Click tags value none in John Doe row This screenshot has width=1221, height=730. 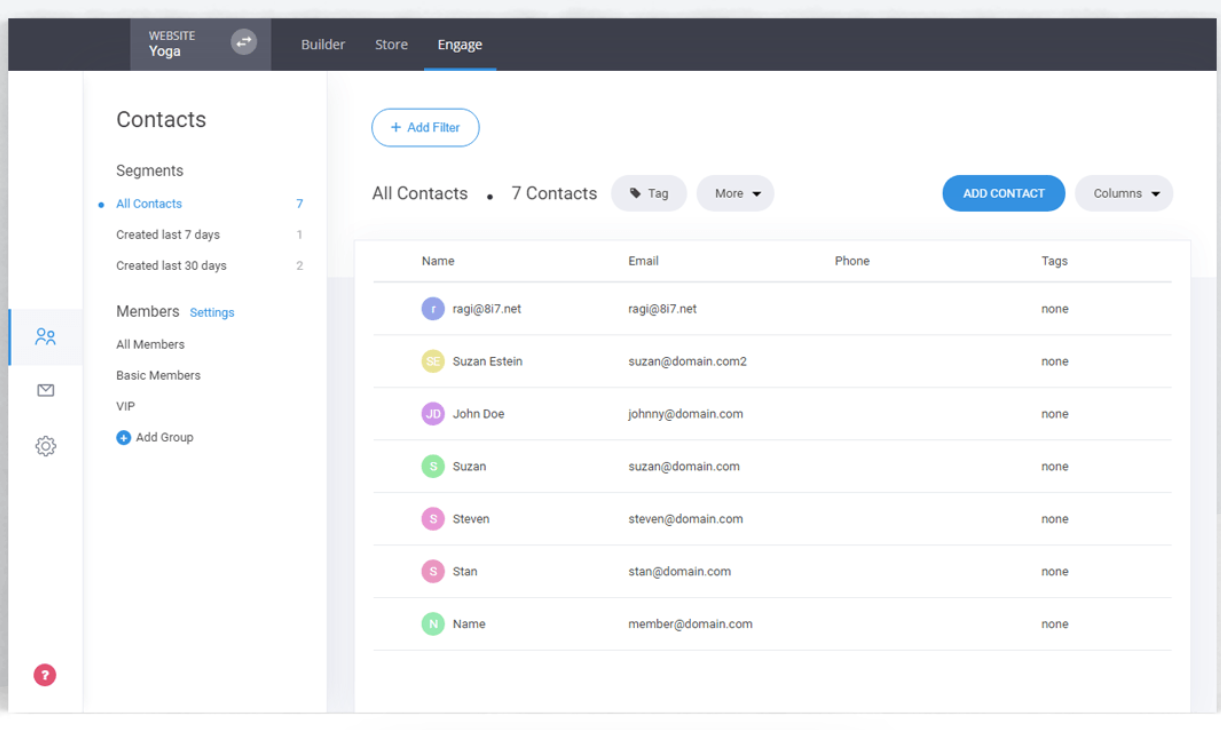coord(1054,414)
